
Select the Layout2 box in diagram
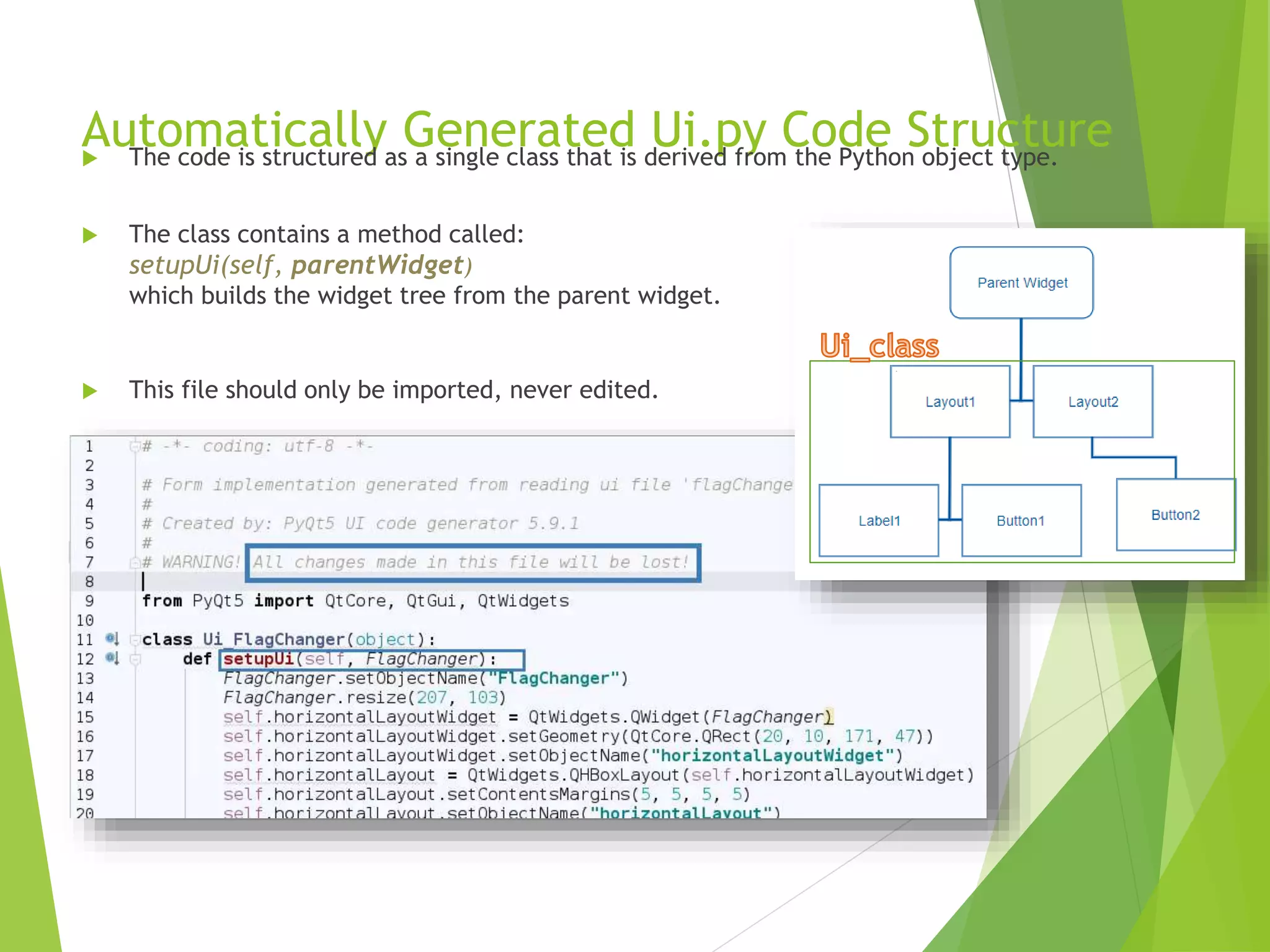[1093, 402]
